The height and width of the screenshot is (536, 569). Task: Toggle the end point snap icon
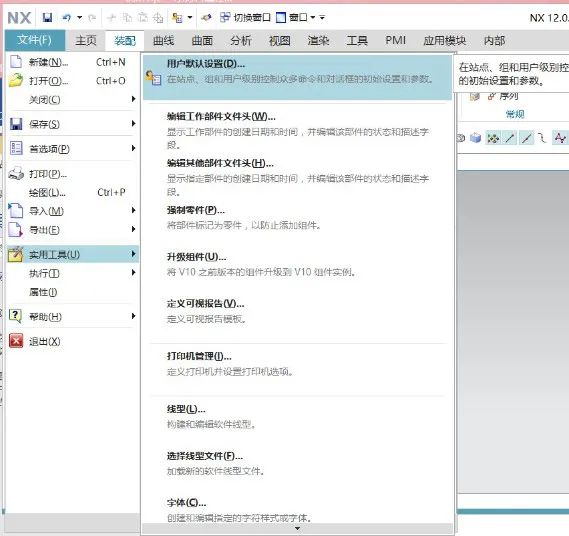pos(510,138)
